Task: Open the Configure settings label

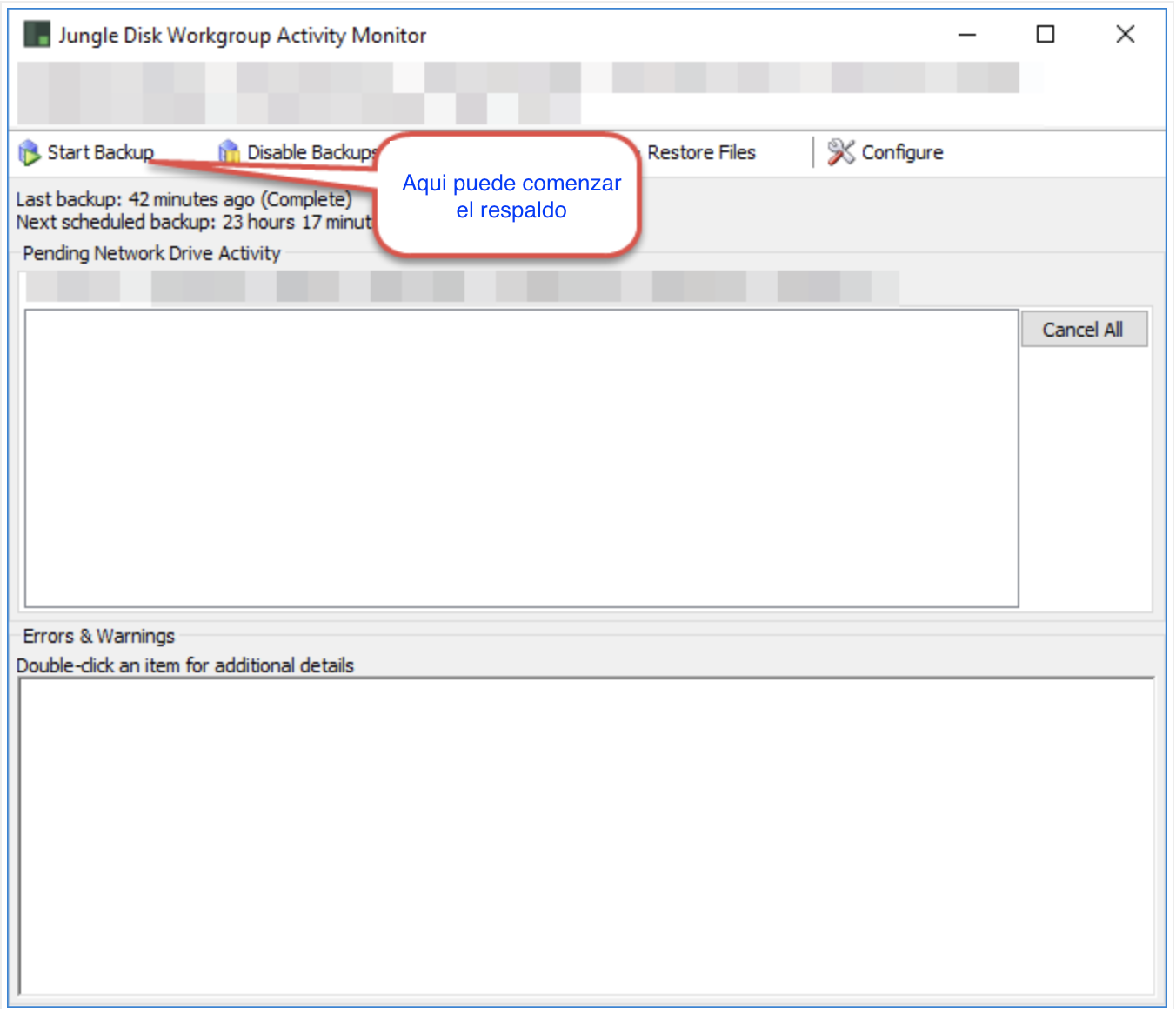Action: click(902, 152)
